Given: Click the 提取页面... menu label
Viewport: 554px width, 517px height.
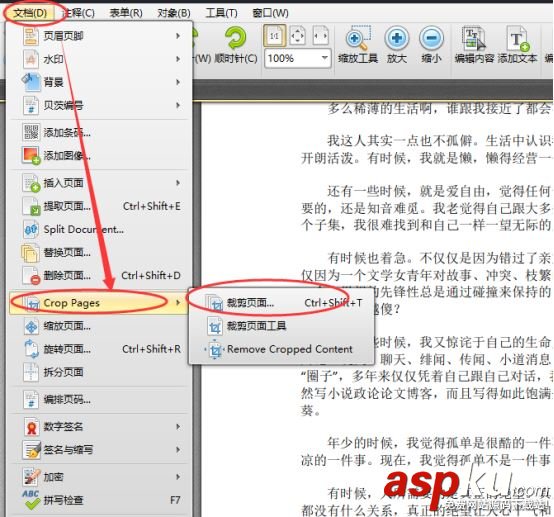Looking at the screenshot, I should pos(67,206).
